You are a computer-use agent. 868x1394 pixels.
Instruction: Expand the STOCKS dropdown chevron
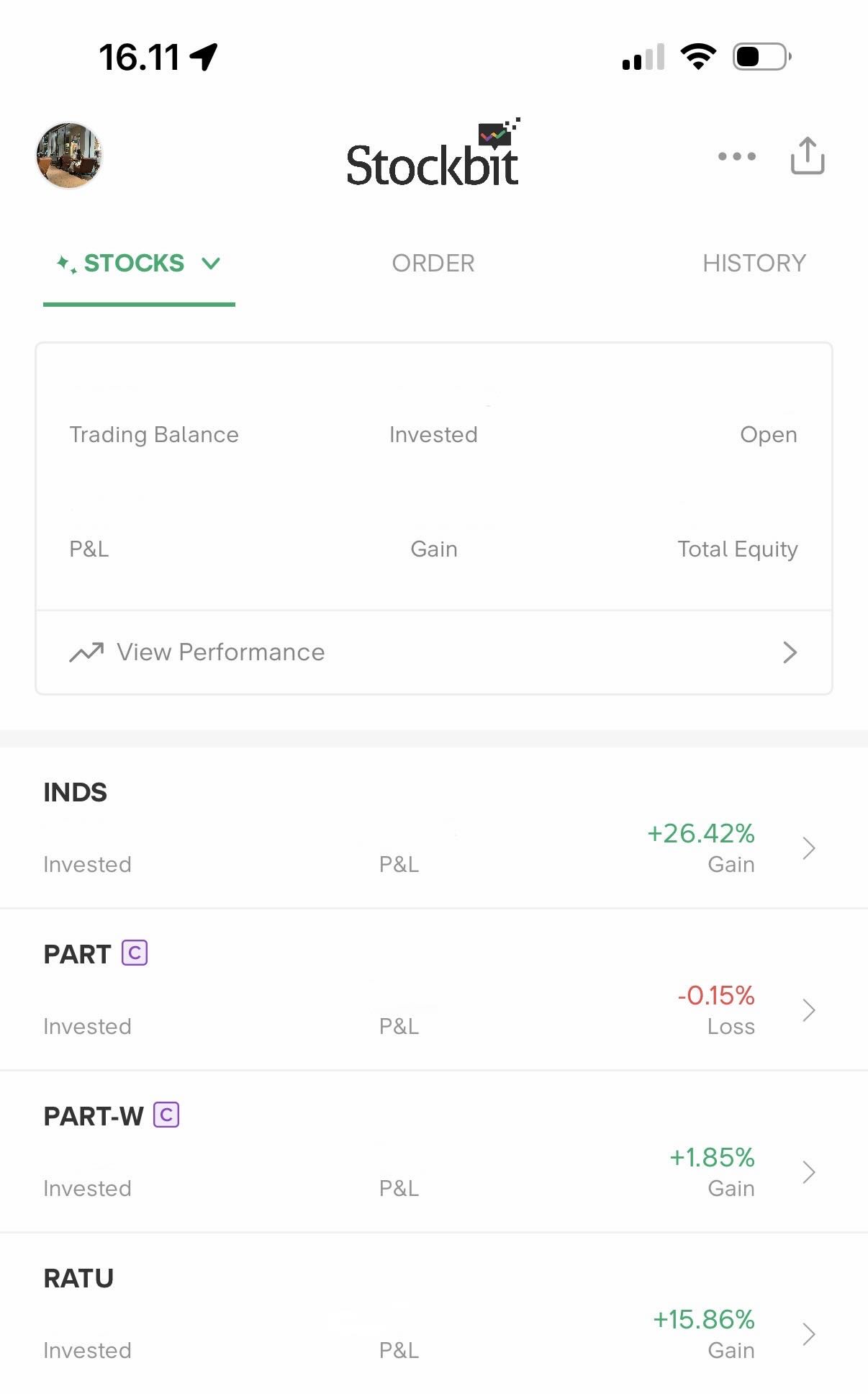pos(211,264)
